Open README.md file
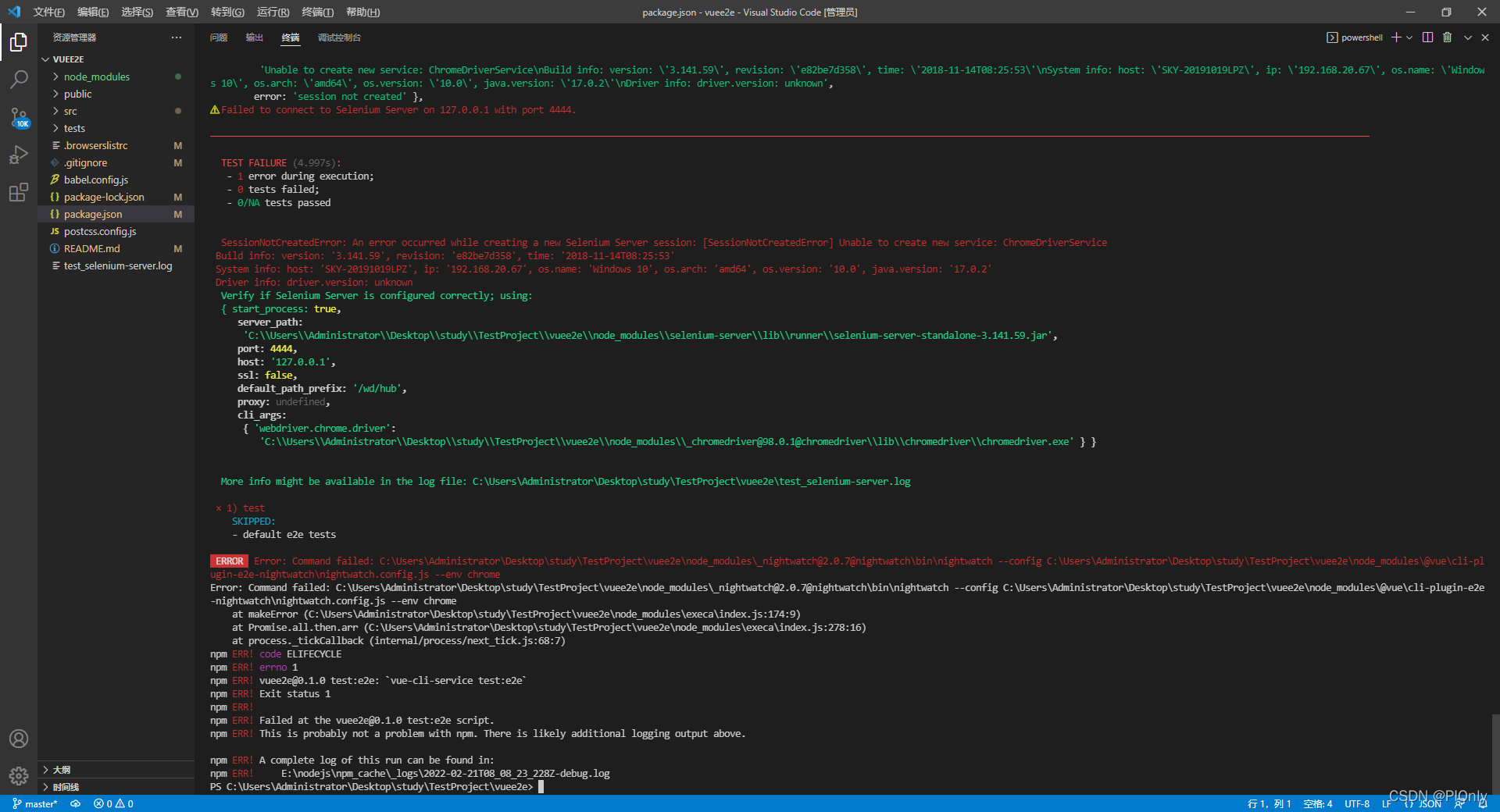1500x812 pixels. (x=116, y=248)
